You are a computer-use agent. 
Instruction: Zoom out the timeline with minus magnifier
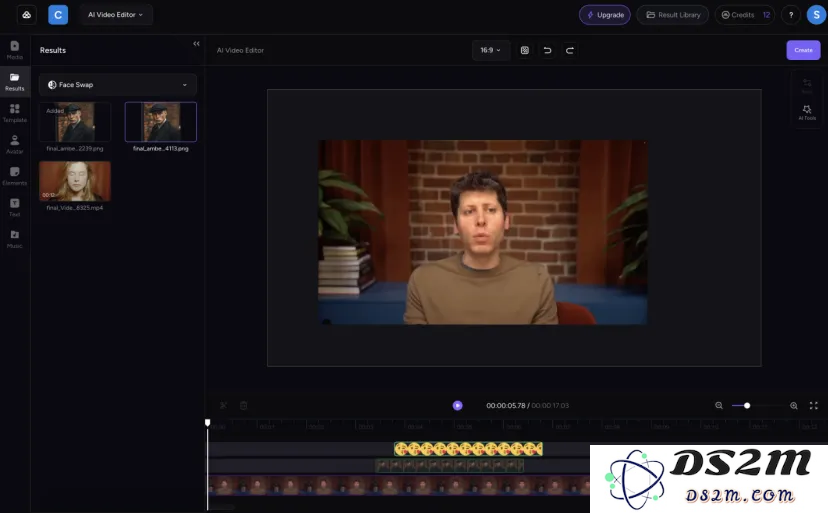tap(719, 405)
